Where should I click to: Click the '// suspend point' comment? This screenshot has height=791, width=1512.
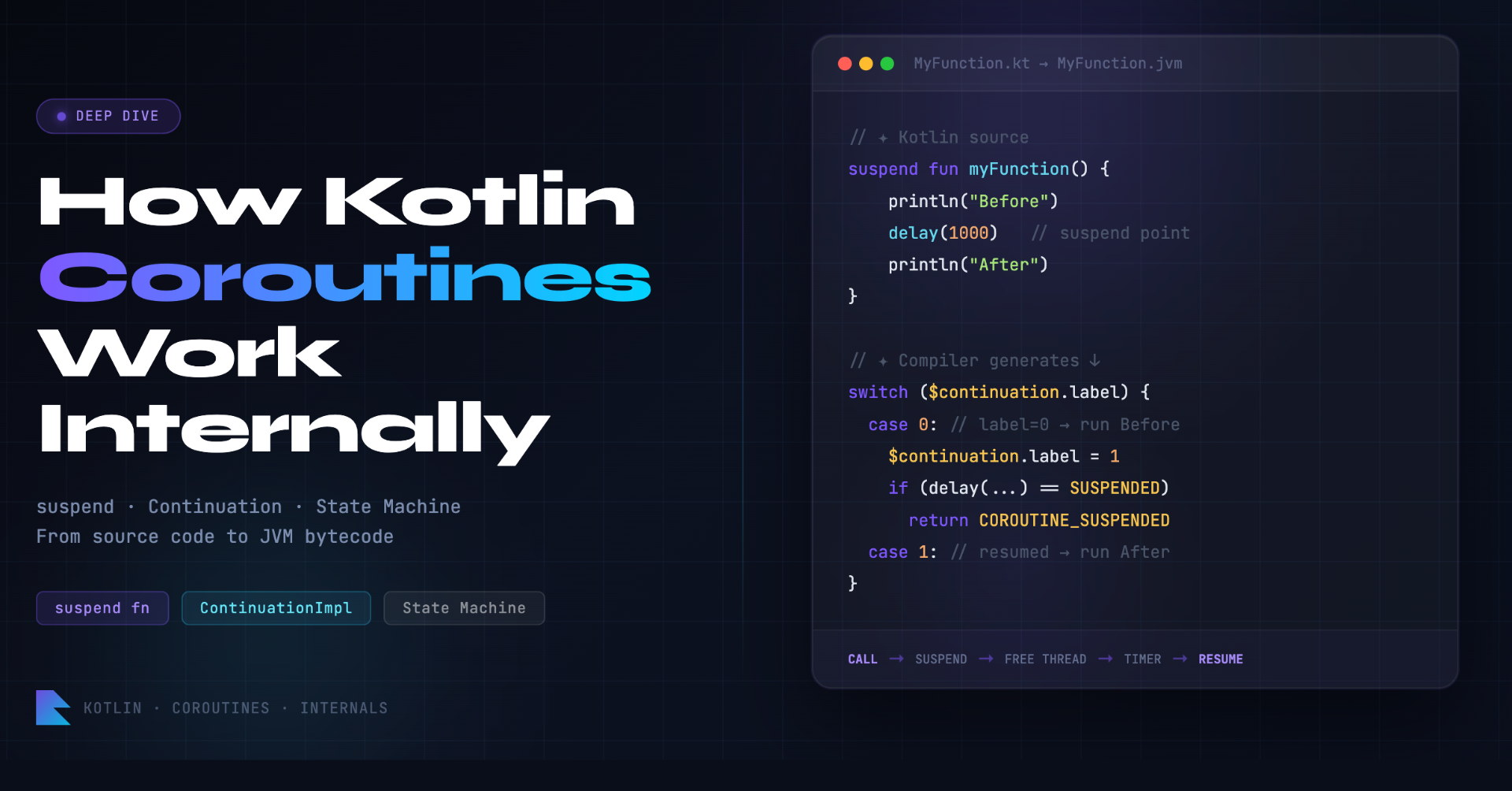coord(1110,233)
